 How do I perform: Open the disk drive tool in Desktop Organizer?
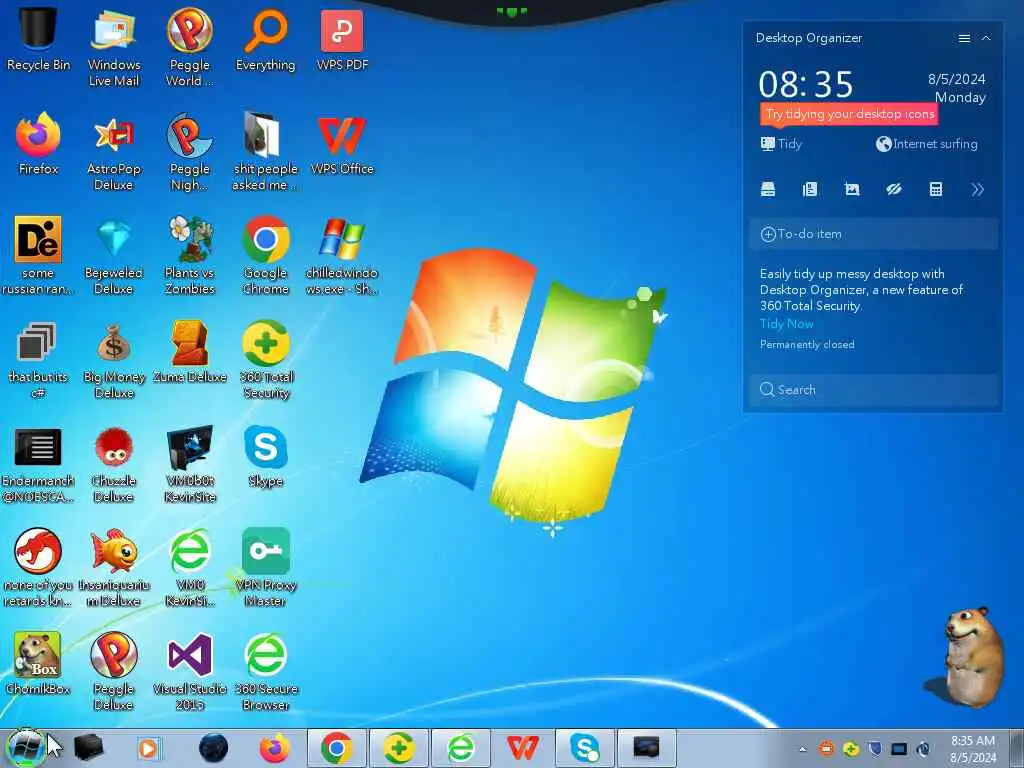point(768,189)
